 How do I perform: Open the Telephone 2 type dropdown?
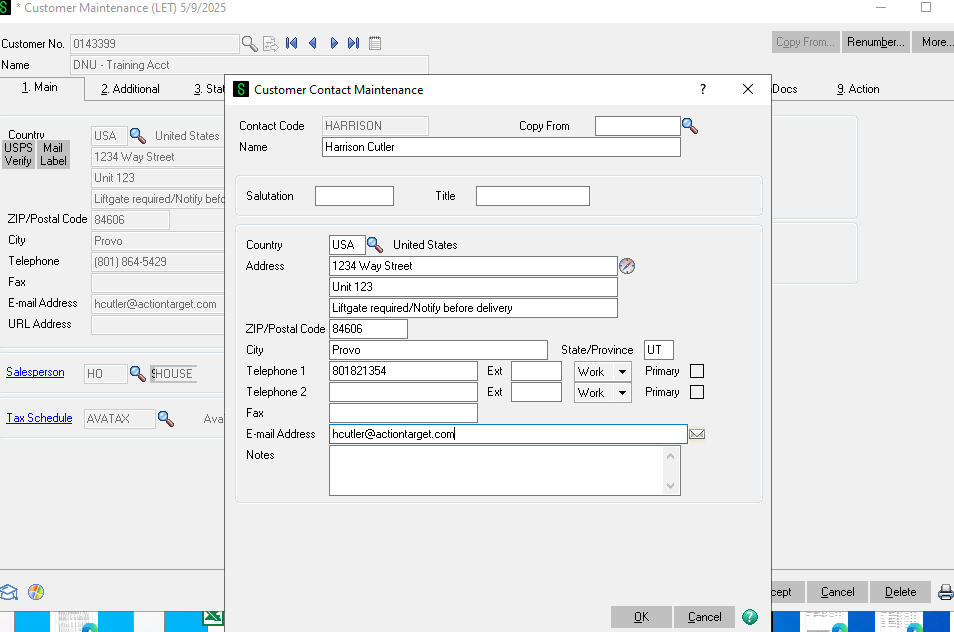(621, 393)
